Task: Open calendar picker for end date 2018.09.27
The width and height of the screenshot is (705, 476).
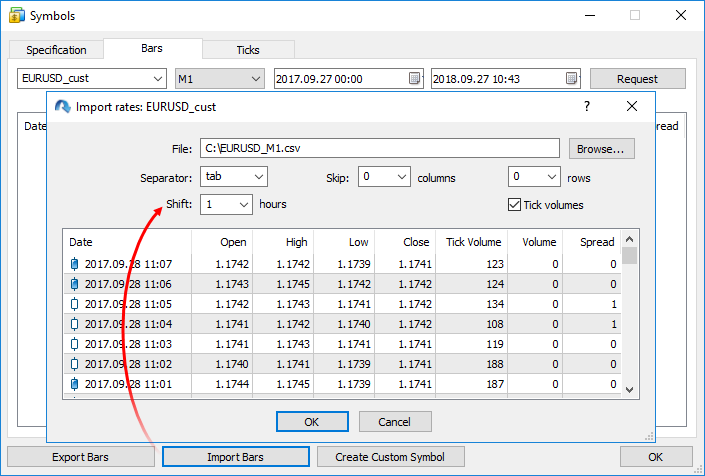Action: (571, 79)
